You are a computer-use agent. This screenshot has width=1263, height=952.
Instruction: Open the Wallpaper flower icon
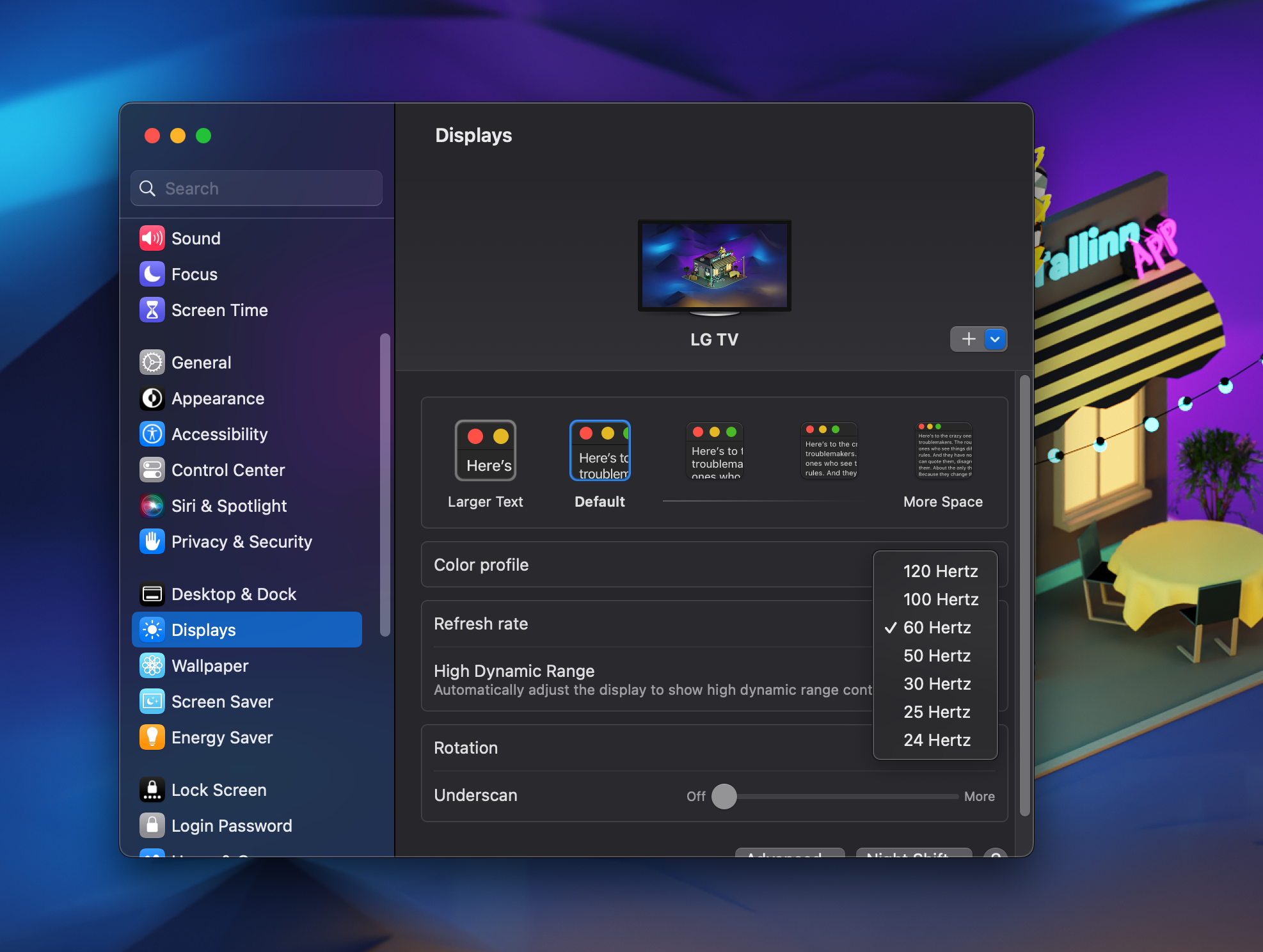pos(152,666)
